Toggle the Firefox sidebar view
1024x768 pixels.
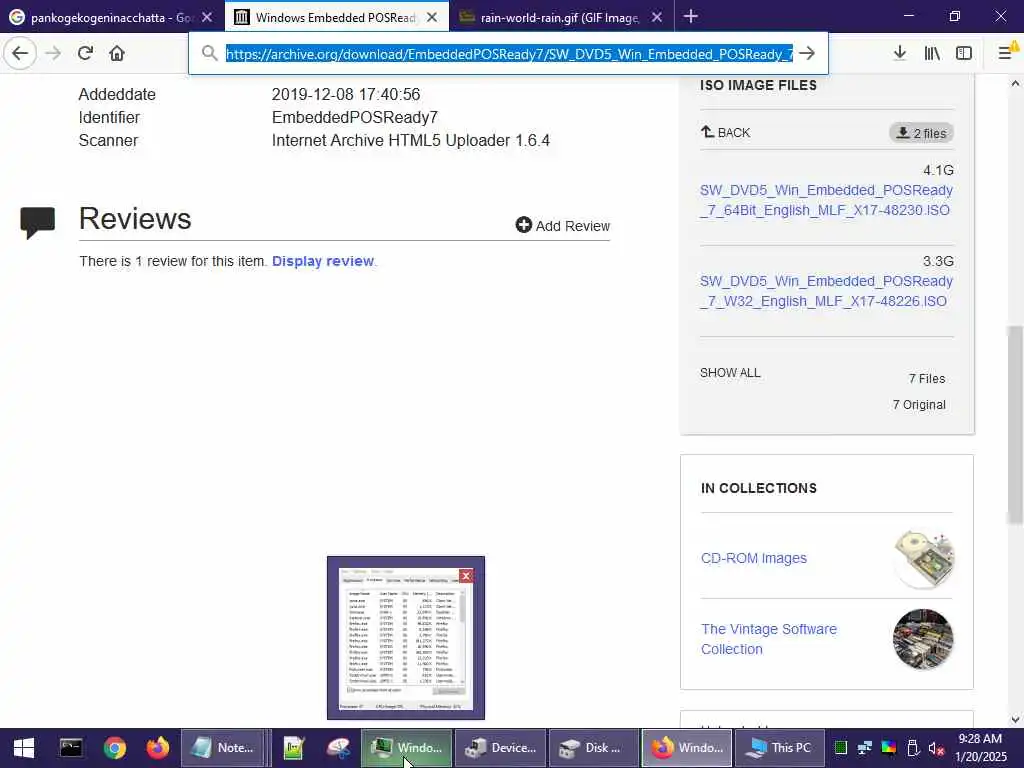point(964,53)
